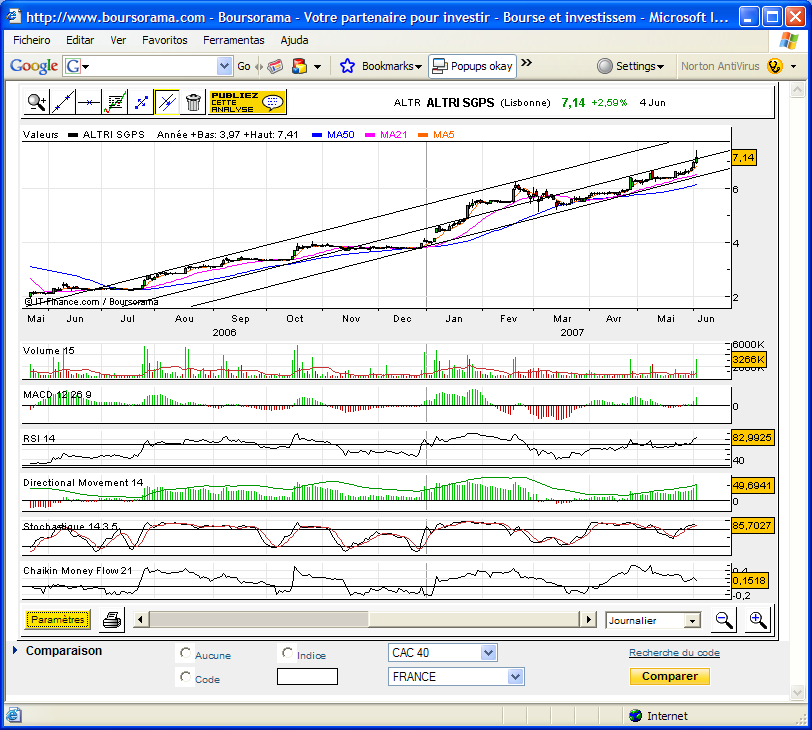Expand the Comparaison section triangle

[15, 650]
